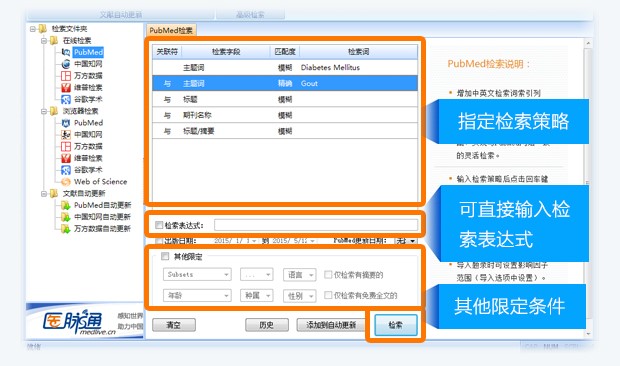Open the 年龄 dropdown
620x366 pixels.
click(x=197, y=295)
